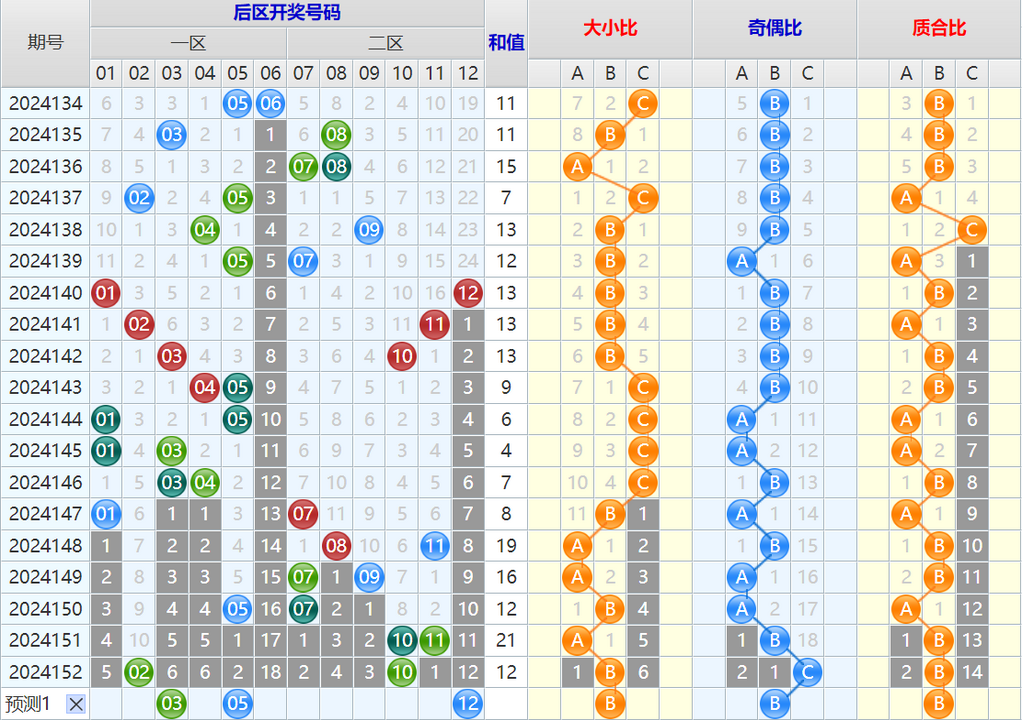
Task: Click blue ball 12 in 预测1 row
Action: (x=468, y=704)
